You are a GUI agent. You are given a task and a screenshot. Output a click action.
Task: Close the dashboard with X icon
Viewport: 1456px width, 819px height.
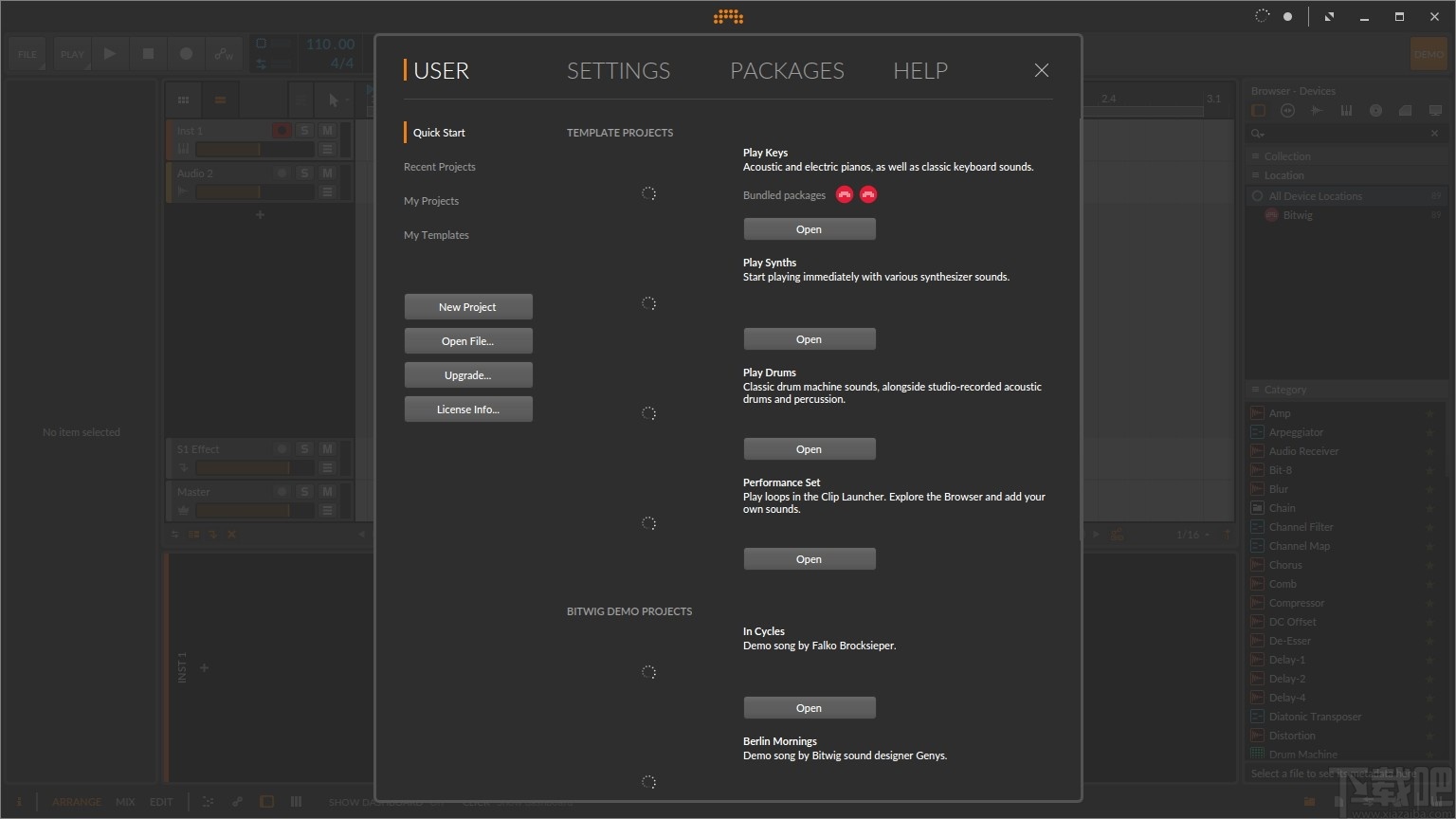coord(1042,70)
